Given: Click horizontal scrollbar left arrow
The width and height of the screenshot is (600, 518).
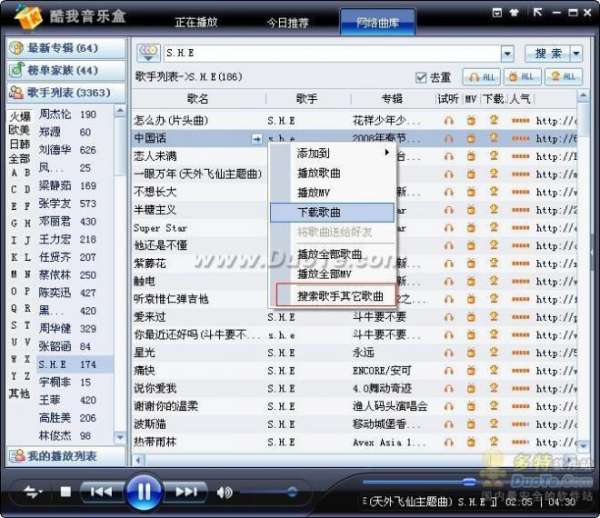Looking at the screenshot, I should pos(138,460).
